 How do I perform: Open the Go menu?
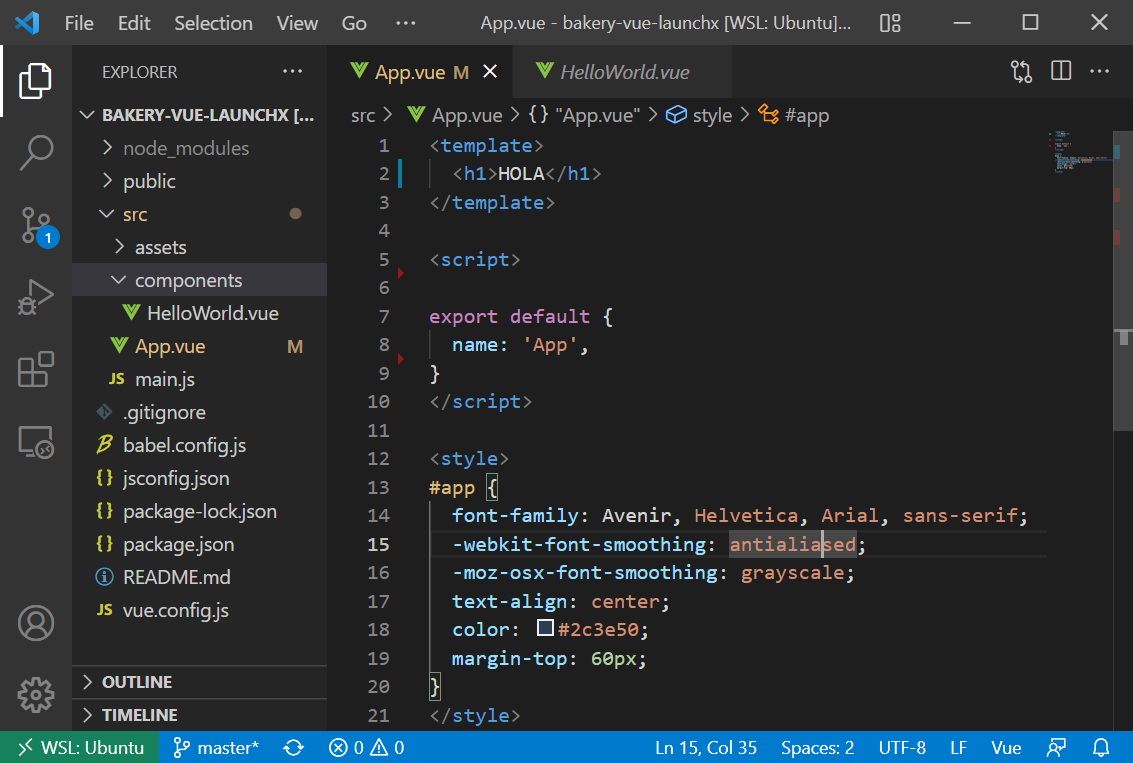tap(354, 23)
